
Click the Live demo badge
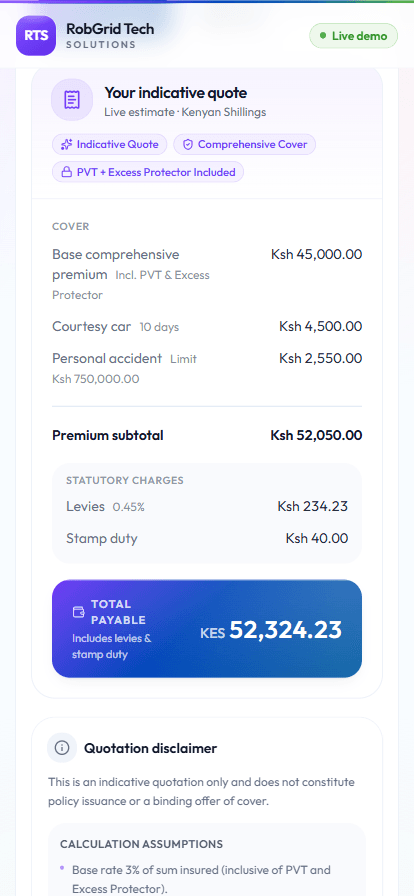353,36
